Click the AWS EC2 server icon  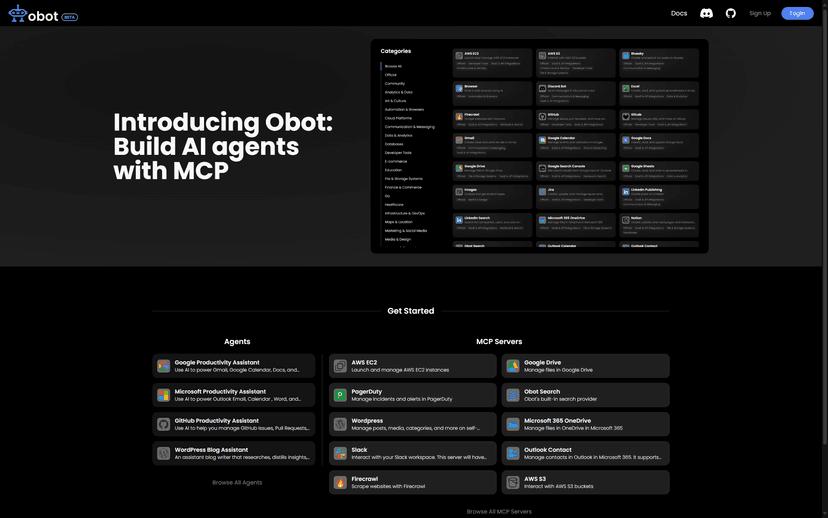tap(340, 366)
